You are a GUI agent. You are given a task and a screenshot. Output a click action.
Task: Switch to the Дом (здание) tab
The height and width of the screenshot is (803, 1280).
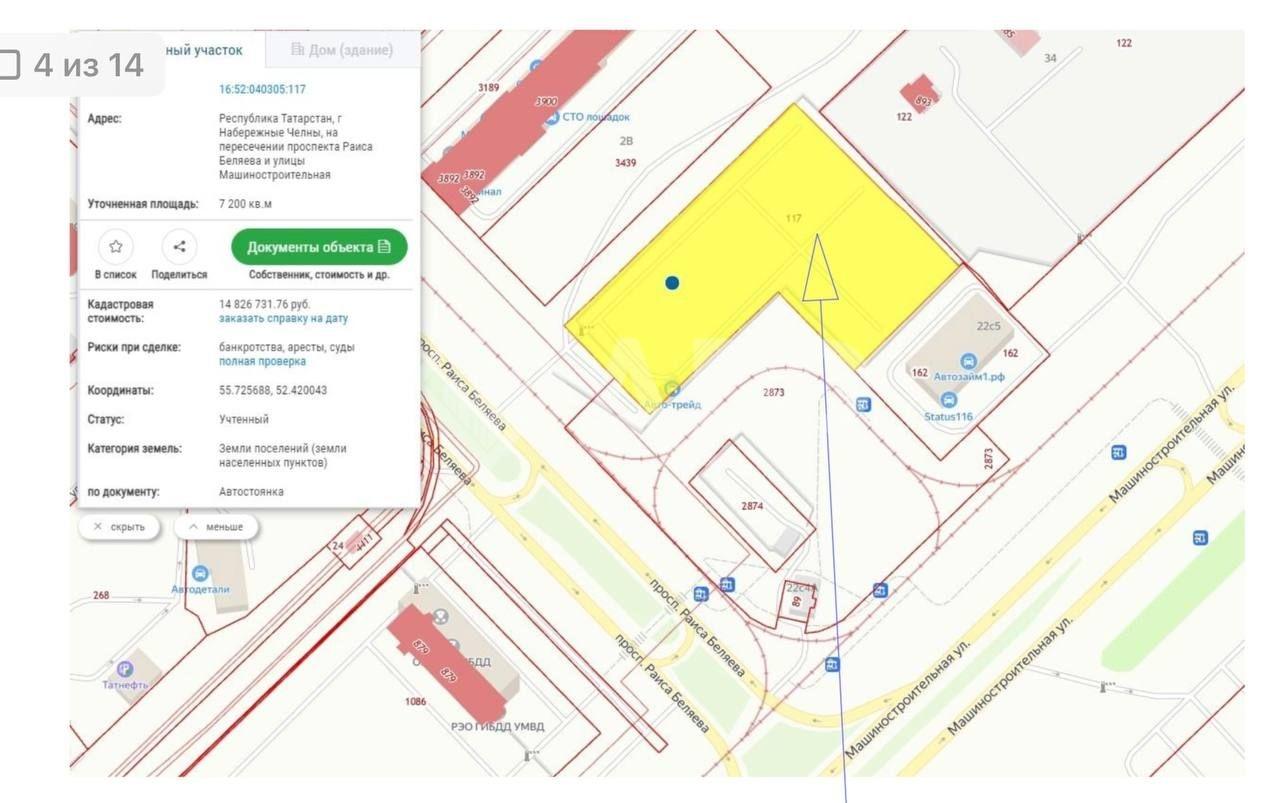(x=341, y=50)
